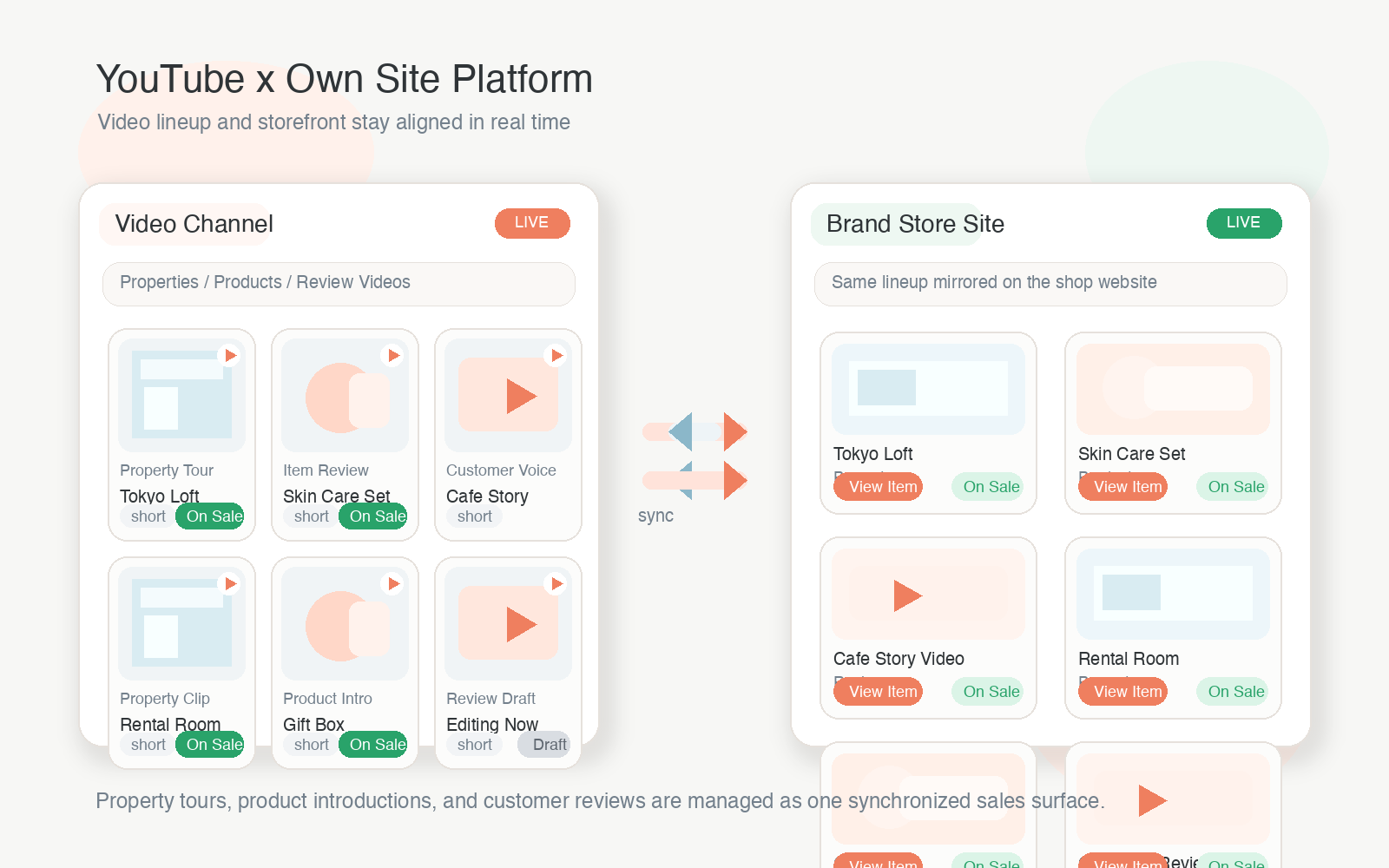Open the Tokyo Loft video thumbnail in Video Channel
The width and height of the screenshot is (1389, 868).
[181, 395]
